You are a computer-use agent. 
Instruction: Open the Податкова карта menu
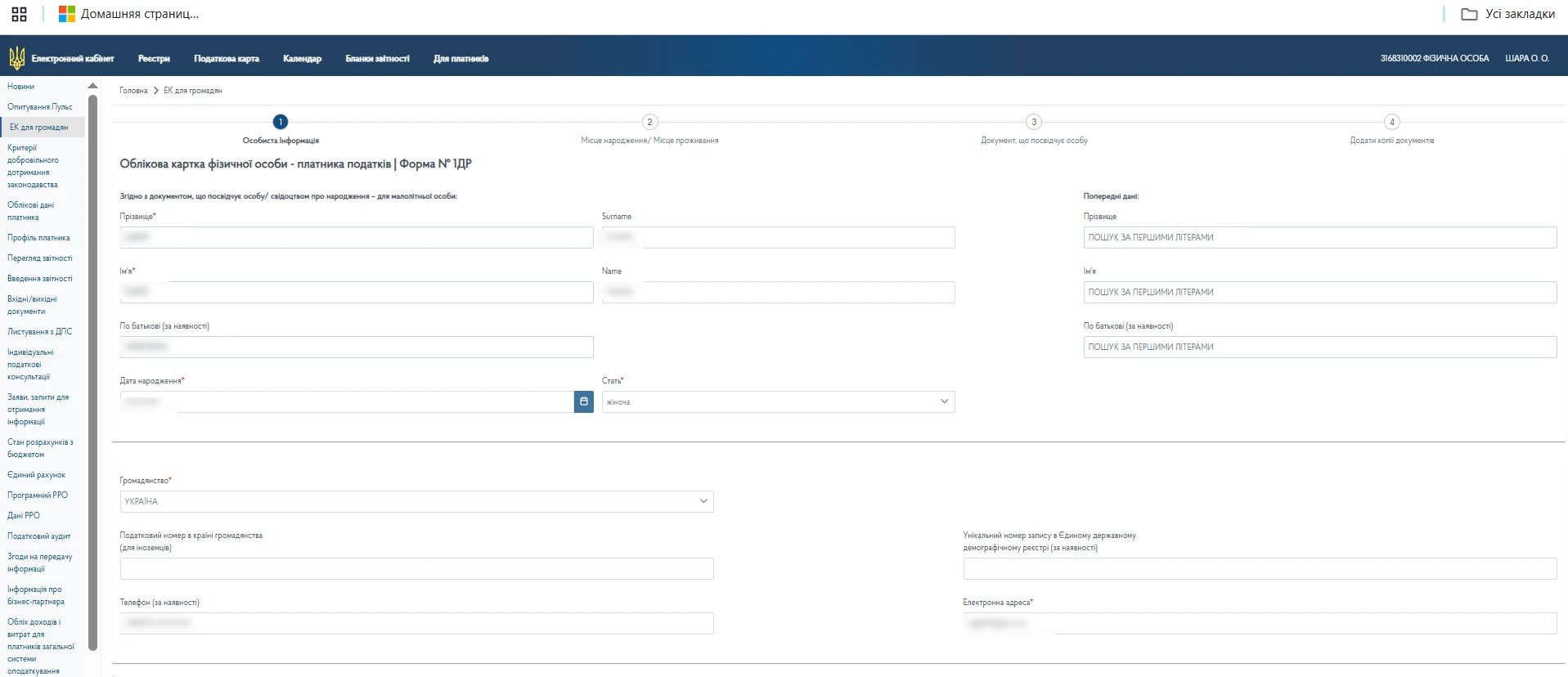click(x=227, y=59)
